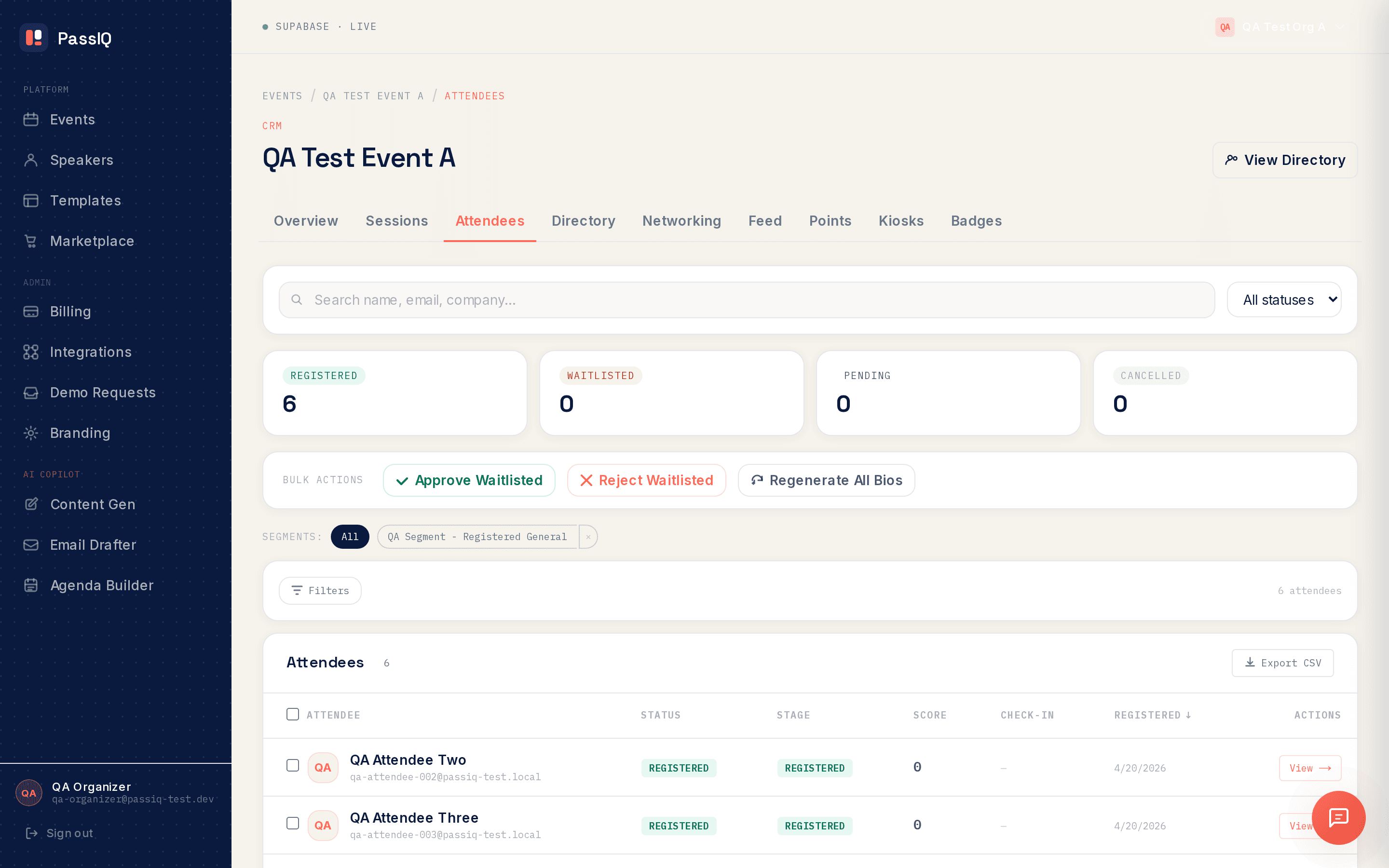Open the QA Attendee Three name
Viewport: 1389px width, 868px height.
coord(414,817)
